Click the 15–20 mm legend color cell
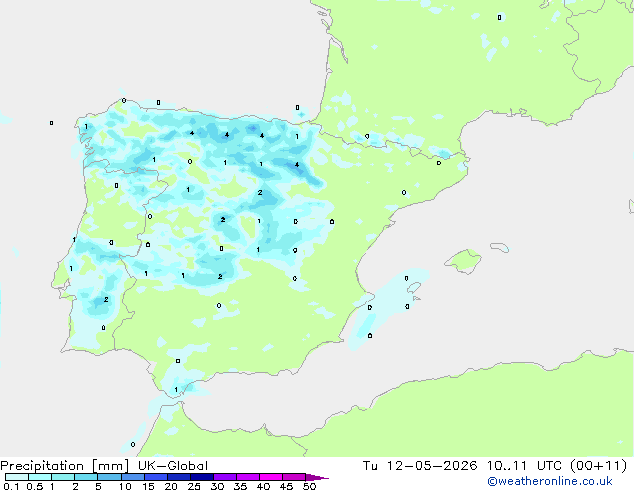Viewport: 634px width, 490px height. [x=156, y=477]
